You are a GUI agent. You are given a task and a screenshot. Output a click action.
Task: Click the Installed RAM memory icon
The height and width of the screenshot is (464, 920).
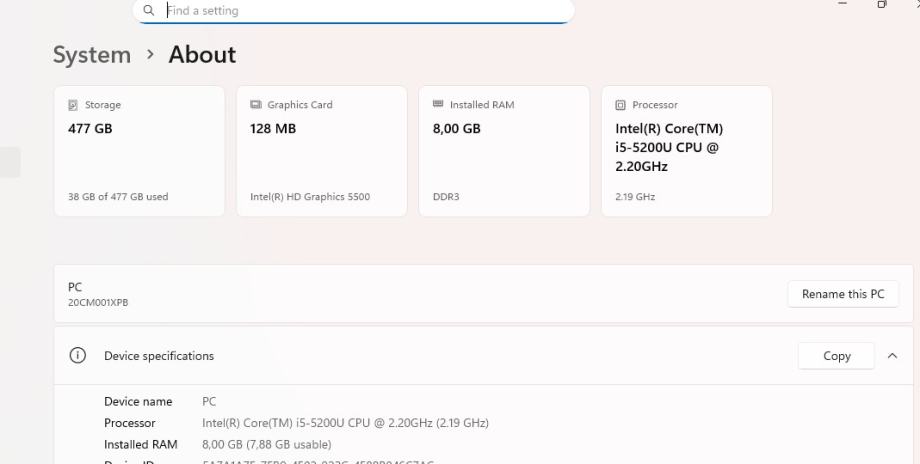tap(438, 104)
